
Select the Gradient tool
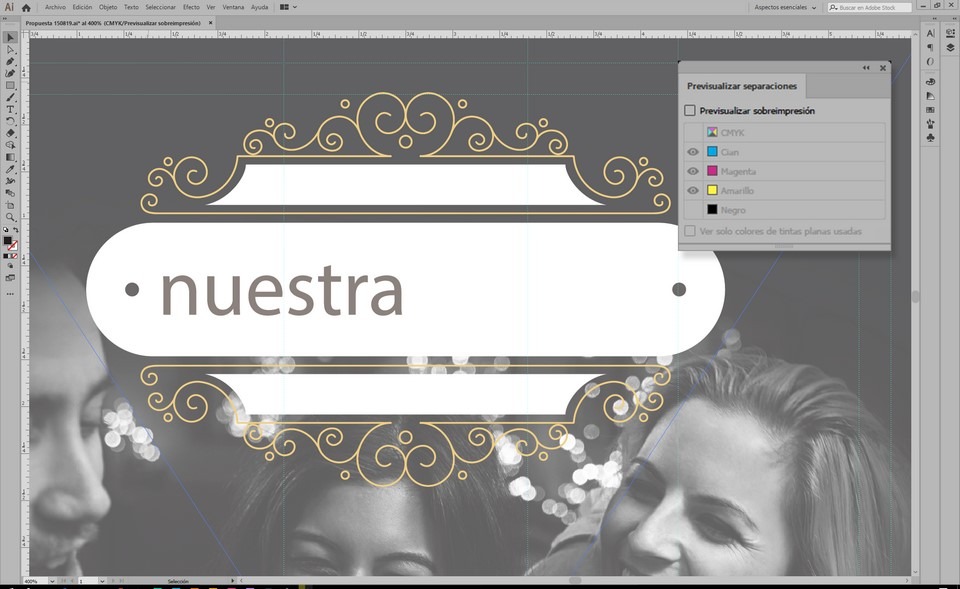[x=10, y=157]
